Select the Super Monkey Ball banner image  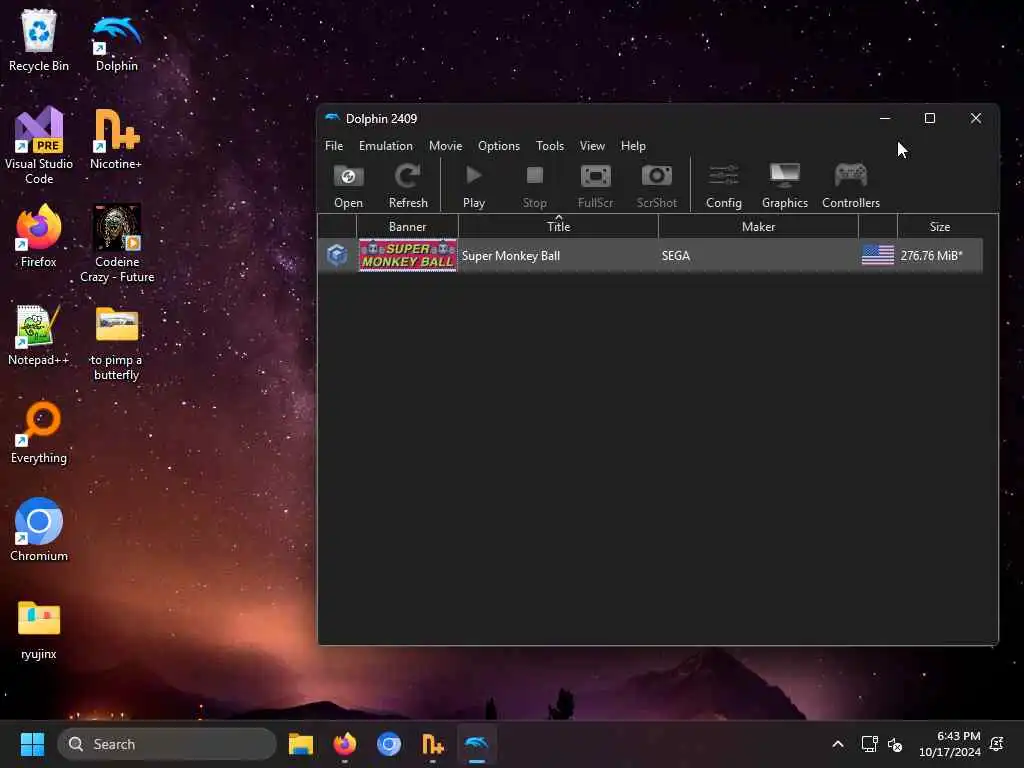[x=408, y=255]
